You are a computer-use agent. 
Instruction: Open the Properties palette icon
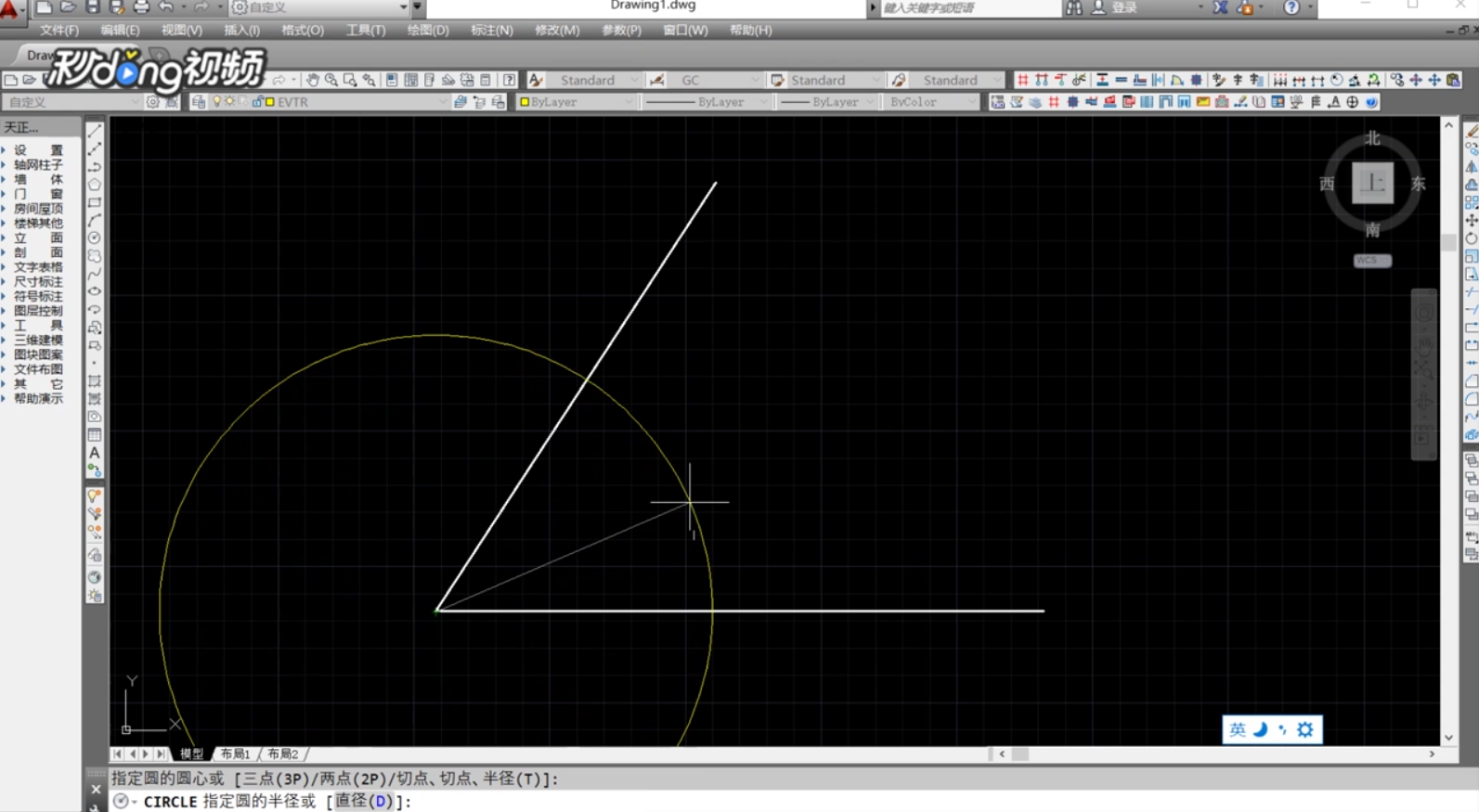(392, 80)
